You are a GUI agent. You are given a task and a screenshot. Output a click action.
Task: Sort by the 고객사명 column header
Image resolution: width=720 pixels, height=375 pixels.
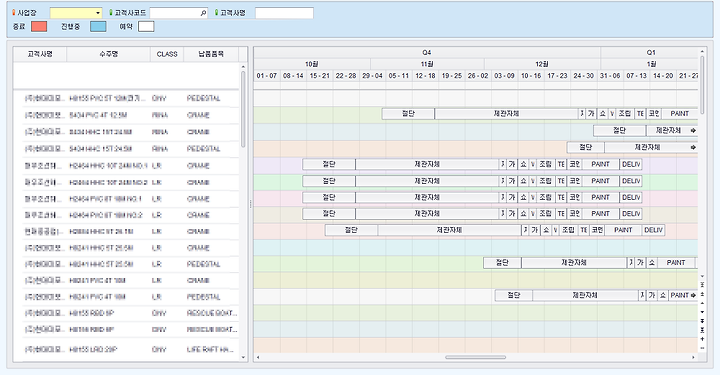coord(40,54)
